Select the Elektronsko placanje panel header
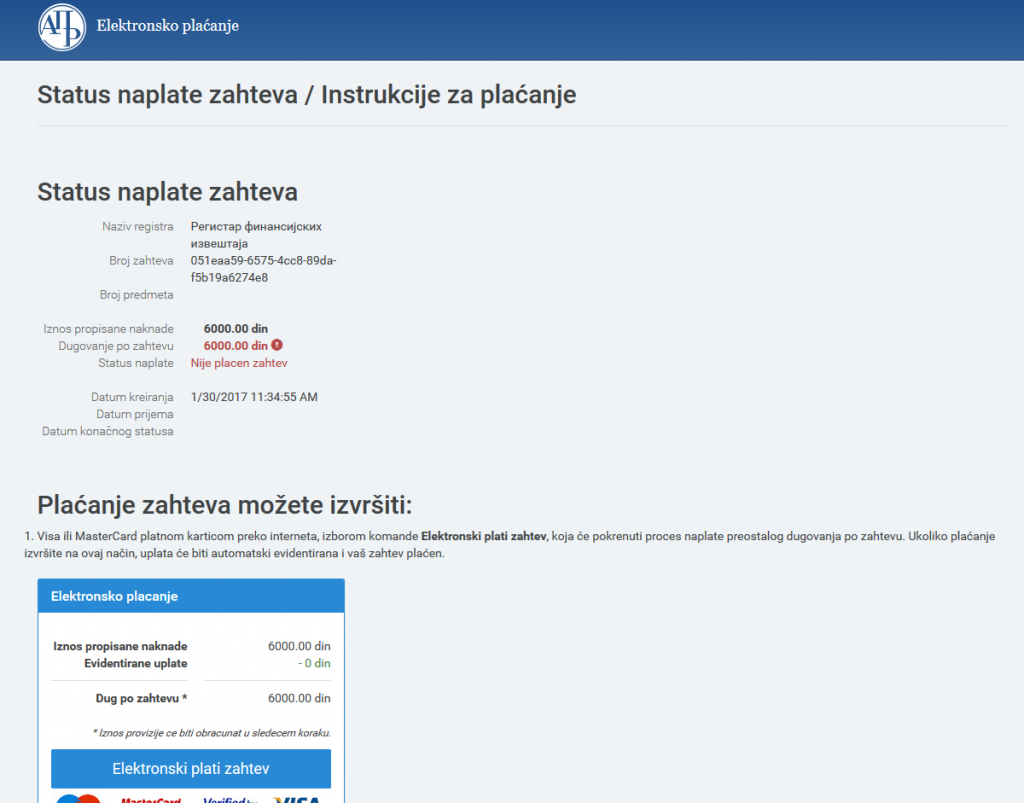 (114, 596)
